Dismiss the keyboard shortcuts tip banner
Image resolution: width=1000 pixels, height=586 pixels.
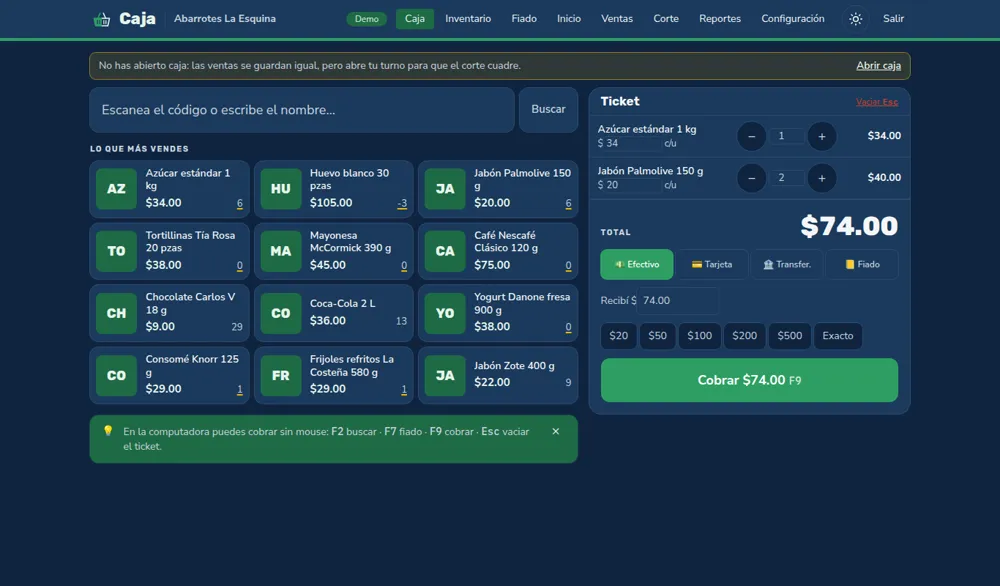[x=555, y=432]
